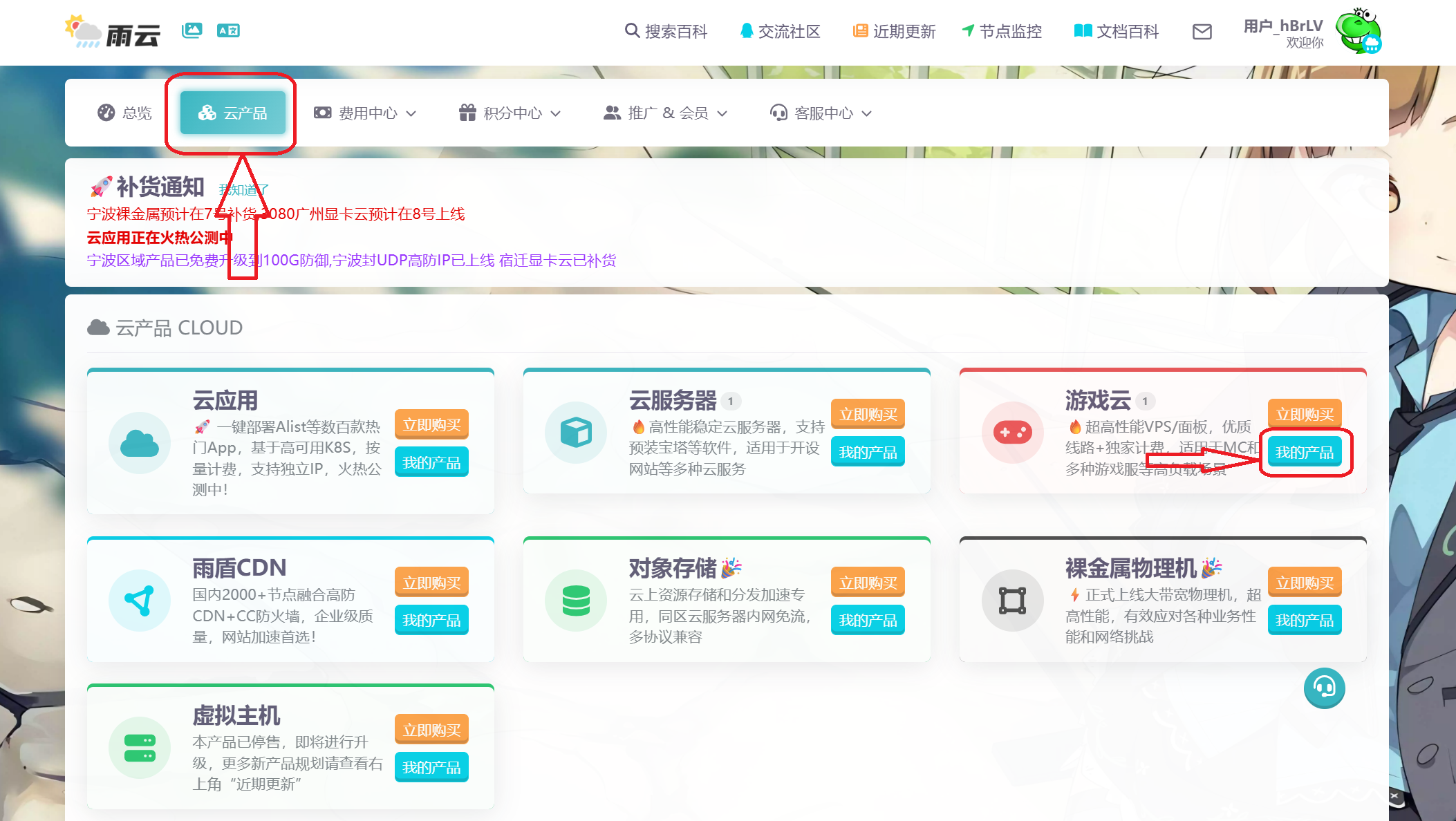Open the mail envelope icon

(1202, 32)
